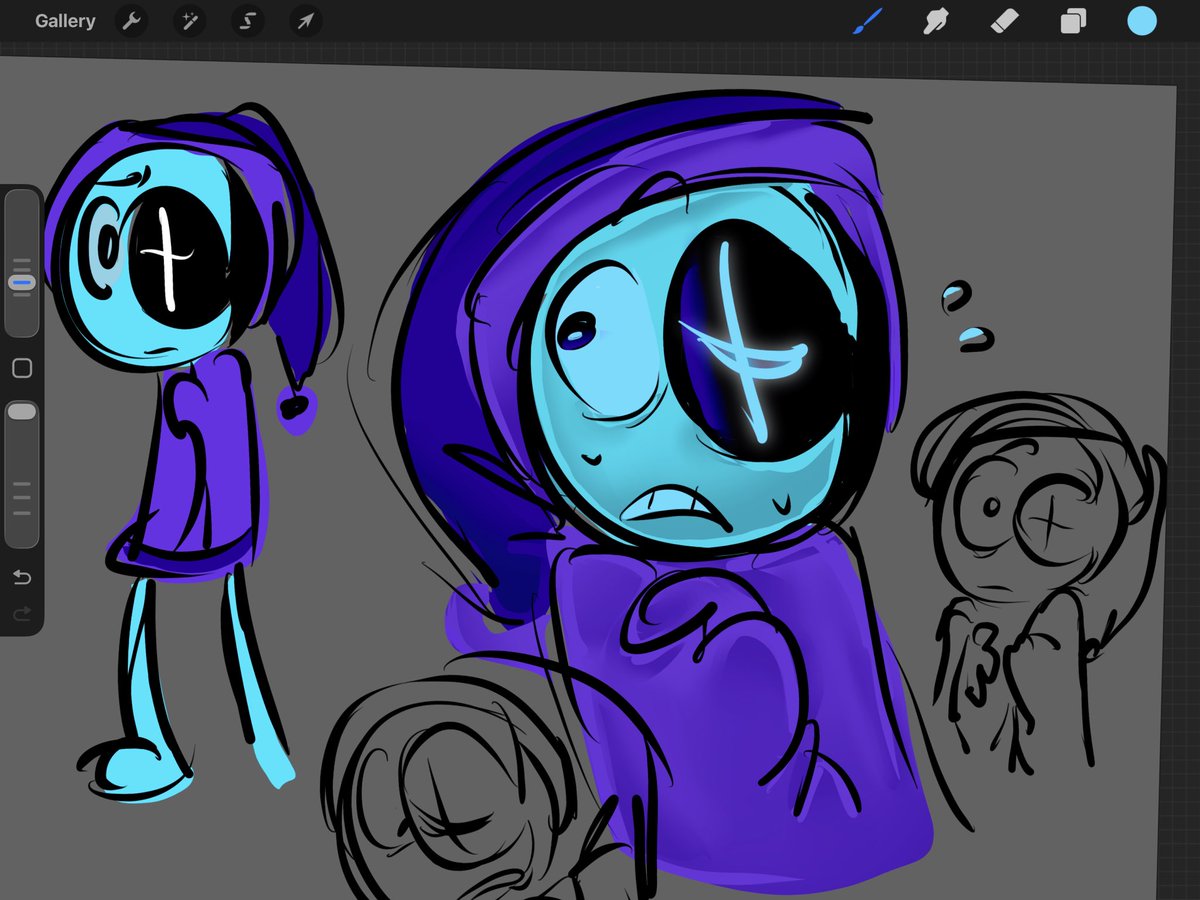Select the Eraser tool

pyautogui.click(x=1004, y=21)
